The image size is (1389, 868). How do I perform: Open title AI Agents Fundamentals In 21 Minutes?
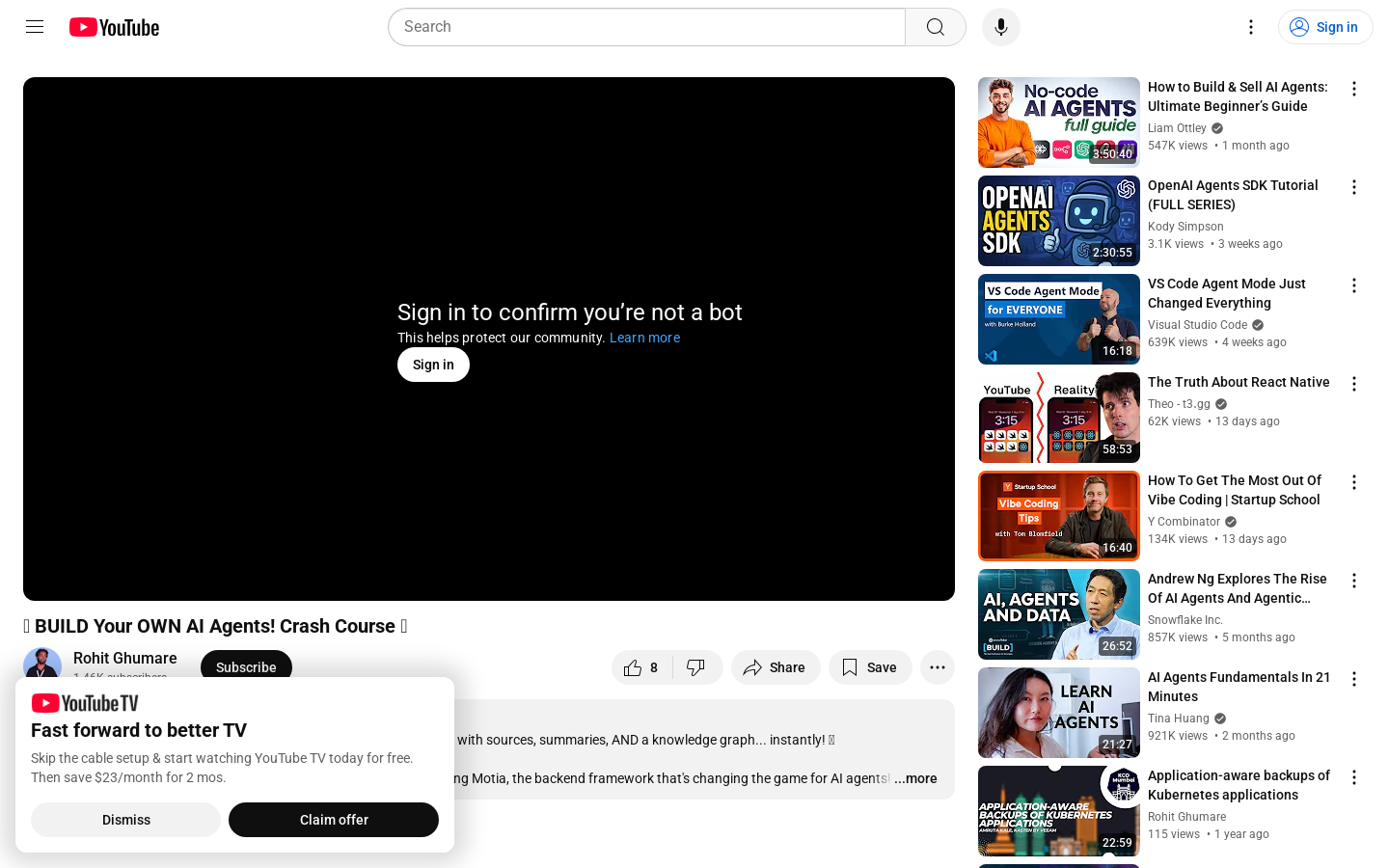tap(1239, 687)
